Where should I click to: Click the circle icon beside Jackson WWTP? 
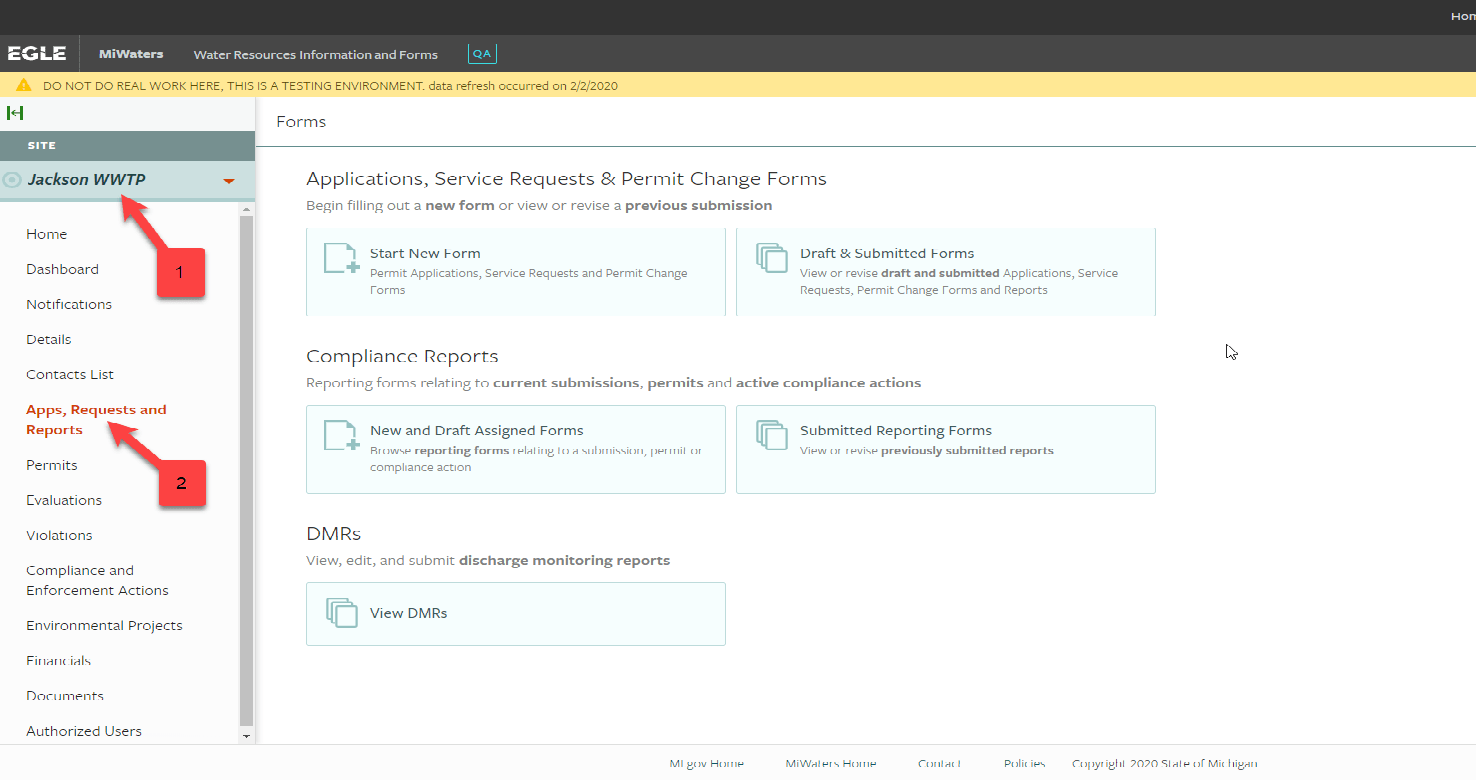pyautogui.click(x=13, y=180)
